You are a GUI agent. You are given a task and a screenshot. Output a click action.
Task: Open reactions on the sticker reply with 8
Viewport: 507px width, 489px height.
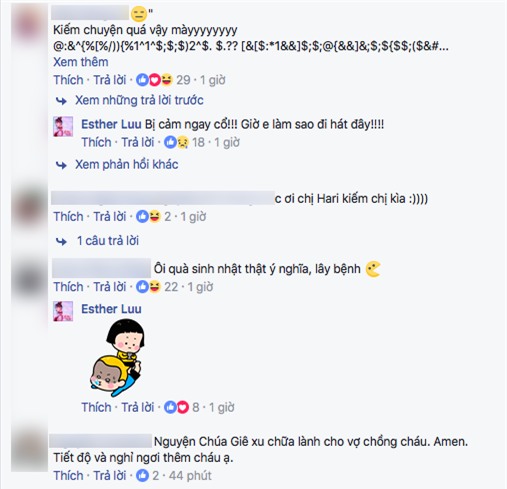tap(177, 407)
